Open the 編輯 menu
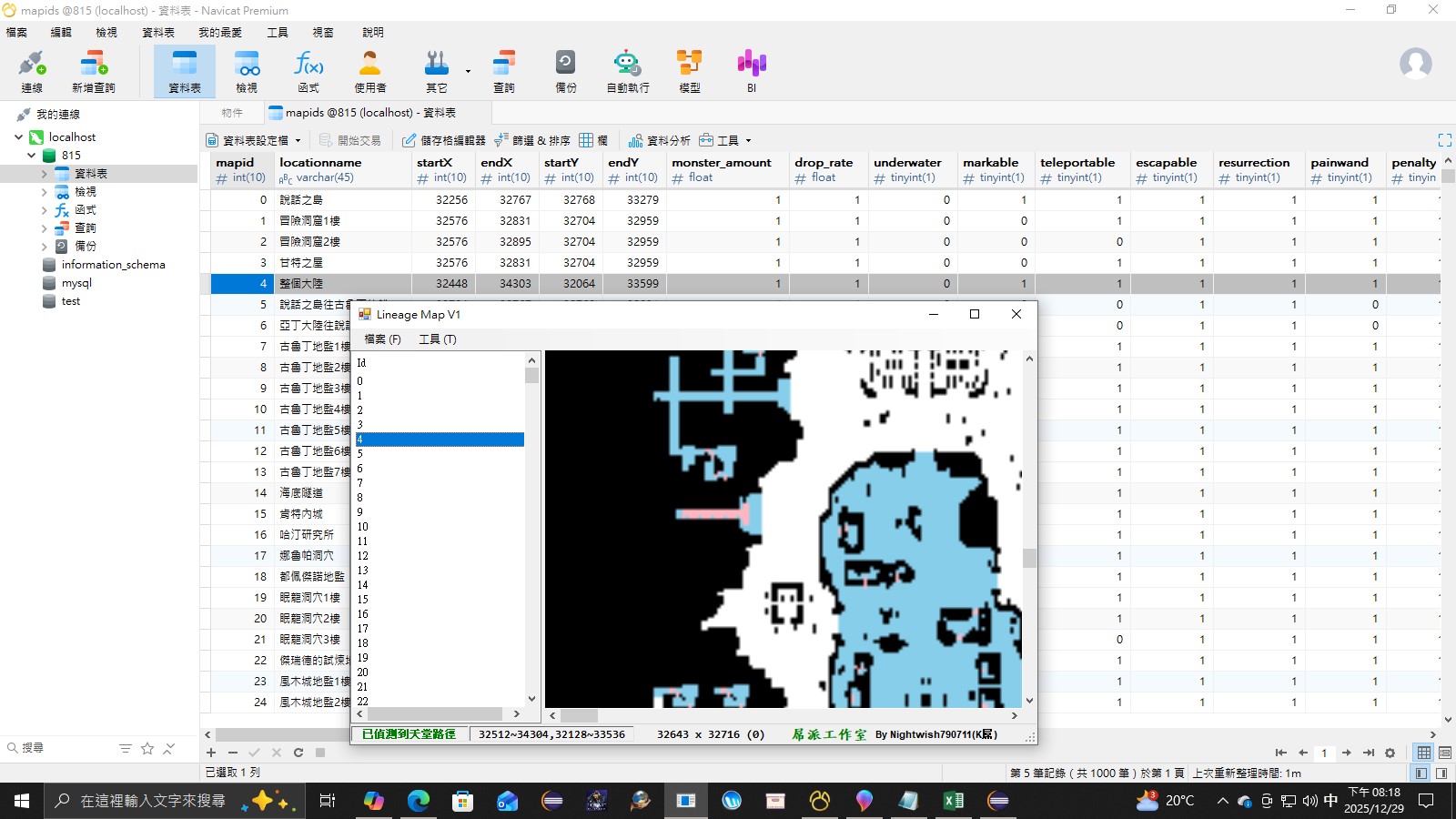Screen dimensions: 1456x819 (x=61, y=33)
